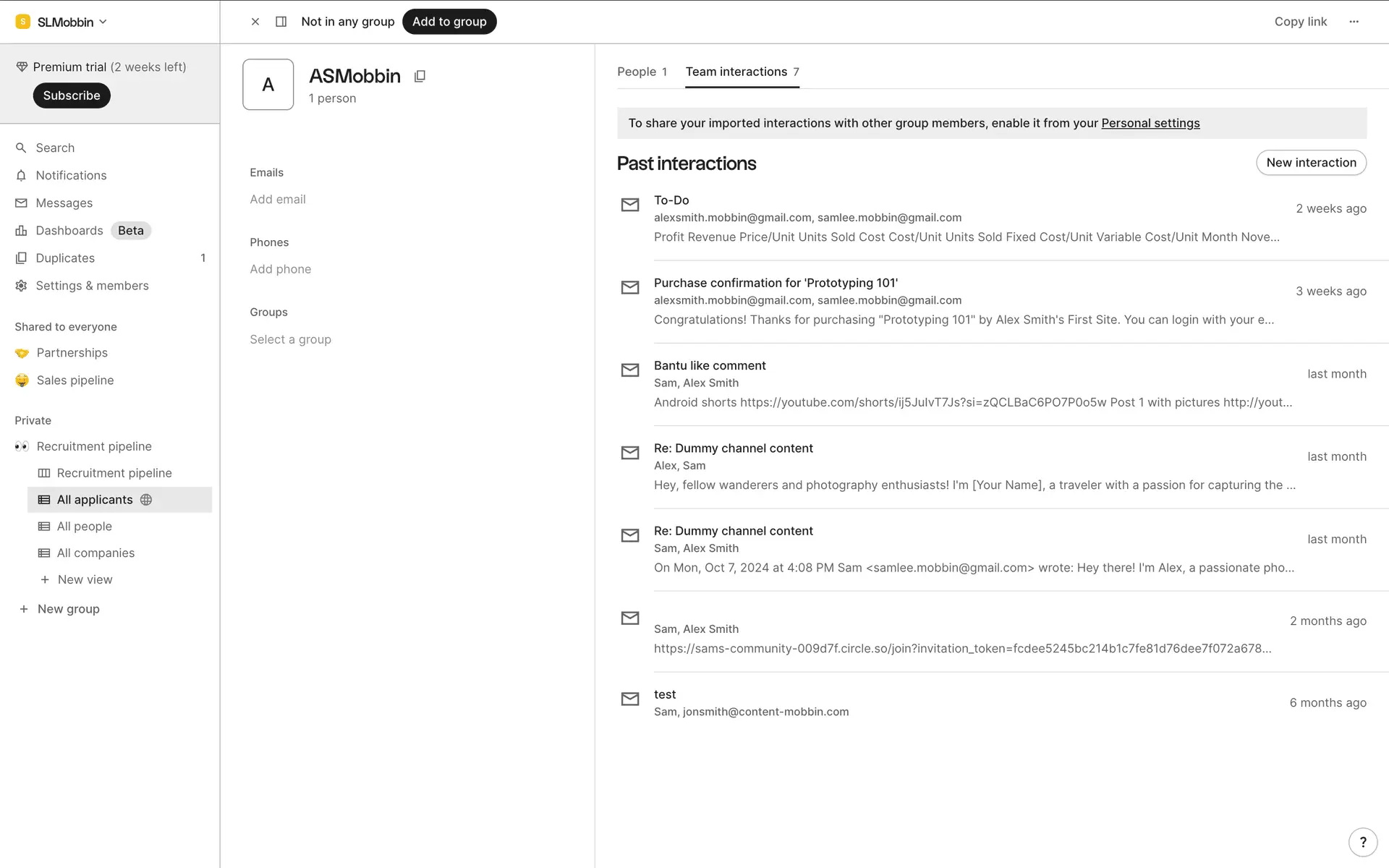1389x868 pixels.
Task: Click the New interaction button
Action: 1310,163
